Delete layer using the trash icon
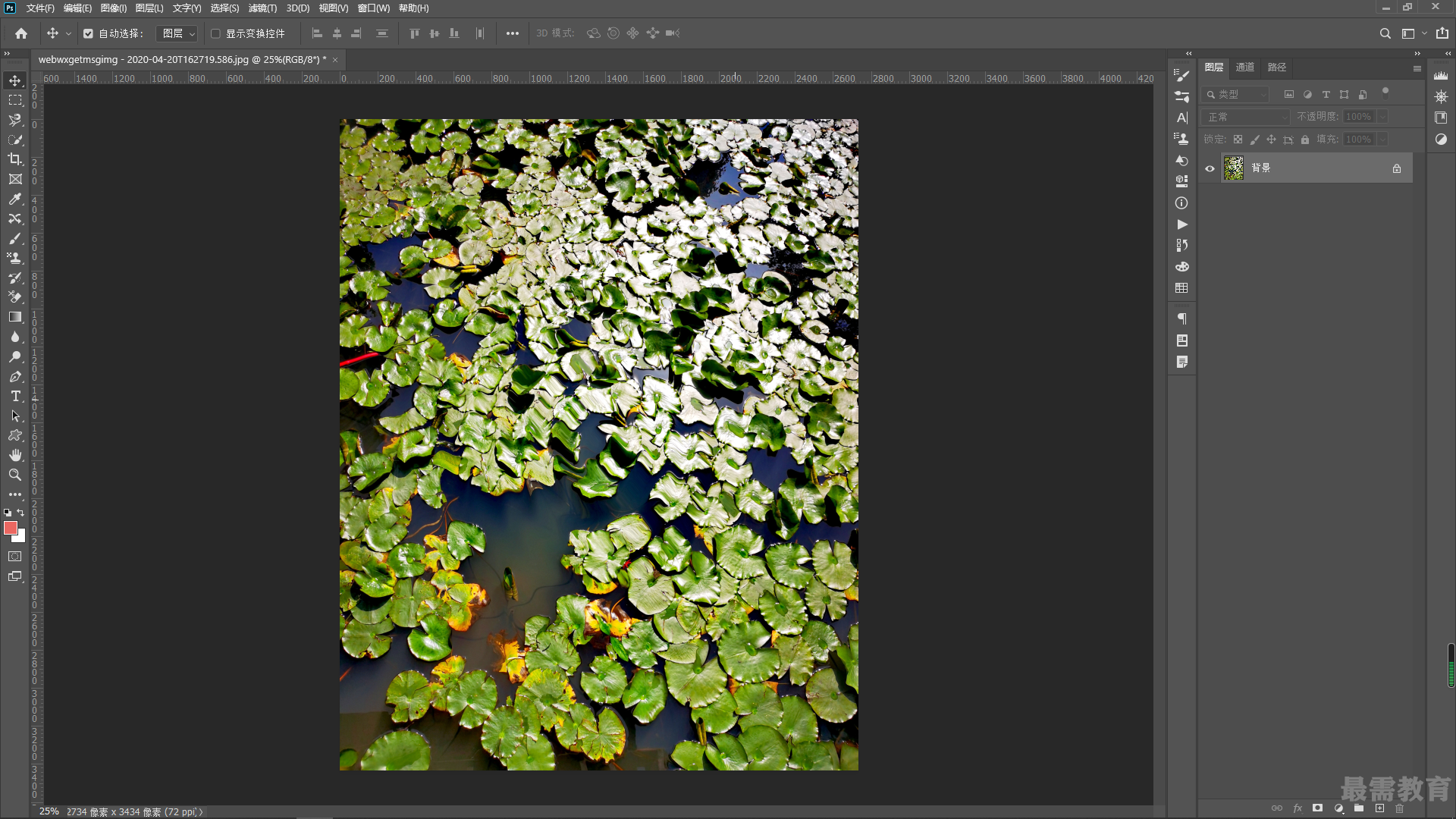The image size is (1456, 819). point(1400,808)
